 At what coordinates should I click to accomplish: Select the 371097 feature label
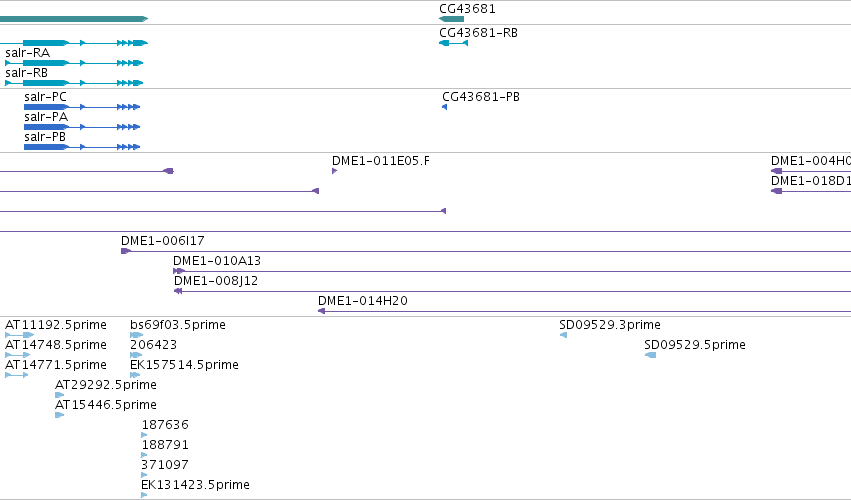tap(165, 465)
